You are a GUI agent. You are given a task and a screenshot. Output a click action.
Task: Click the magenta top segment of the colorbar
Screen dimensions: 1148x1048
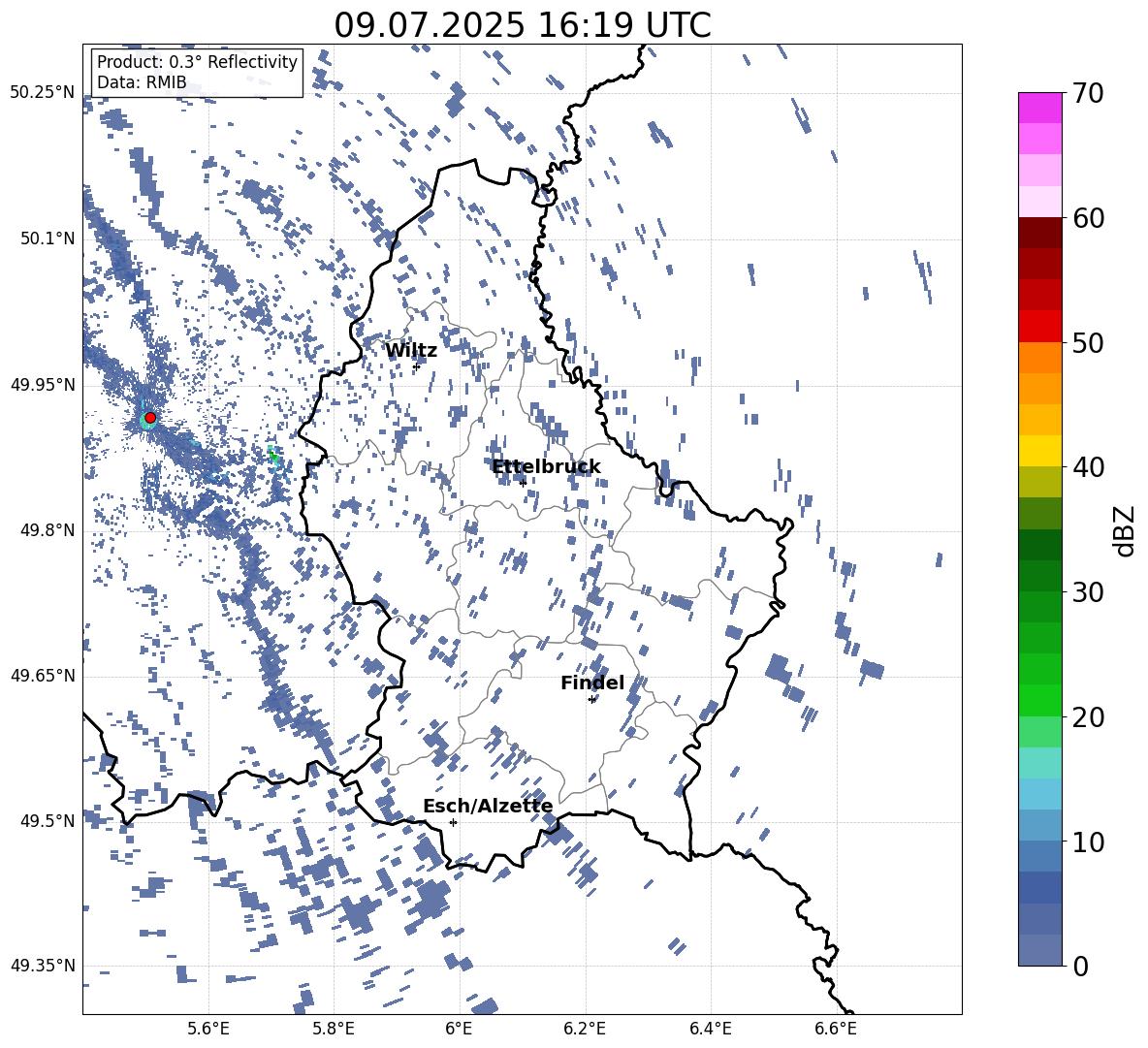pyautogui.click(x=1039, y=108)
